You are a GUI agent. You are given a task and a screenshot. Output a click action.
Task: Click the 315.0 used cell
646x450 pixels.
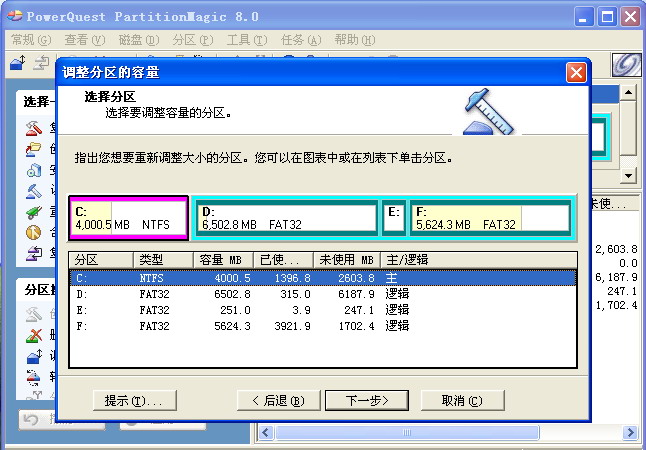(296, 294)
